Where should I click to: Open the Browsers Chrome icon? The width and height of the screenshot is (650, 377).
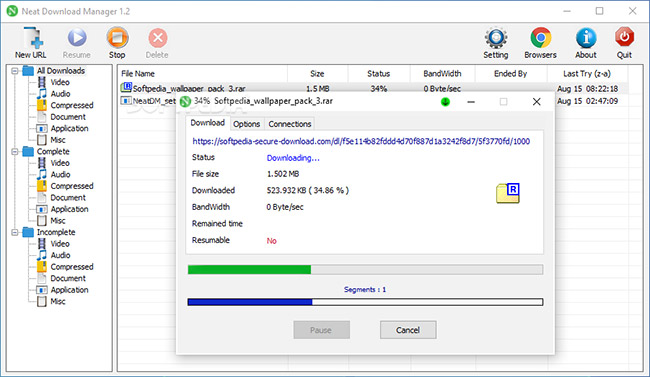click(541, 38)
